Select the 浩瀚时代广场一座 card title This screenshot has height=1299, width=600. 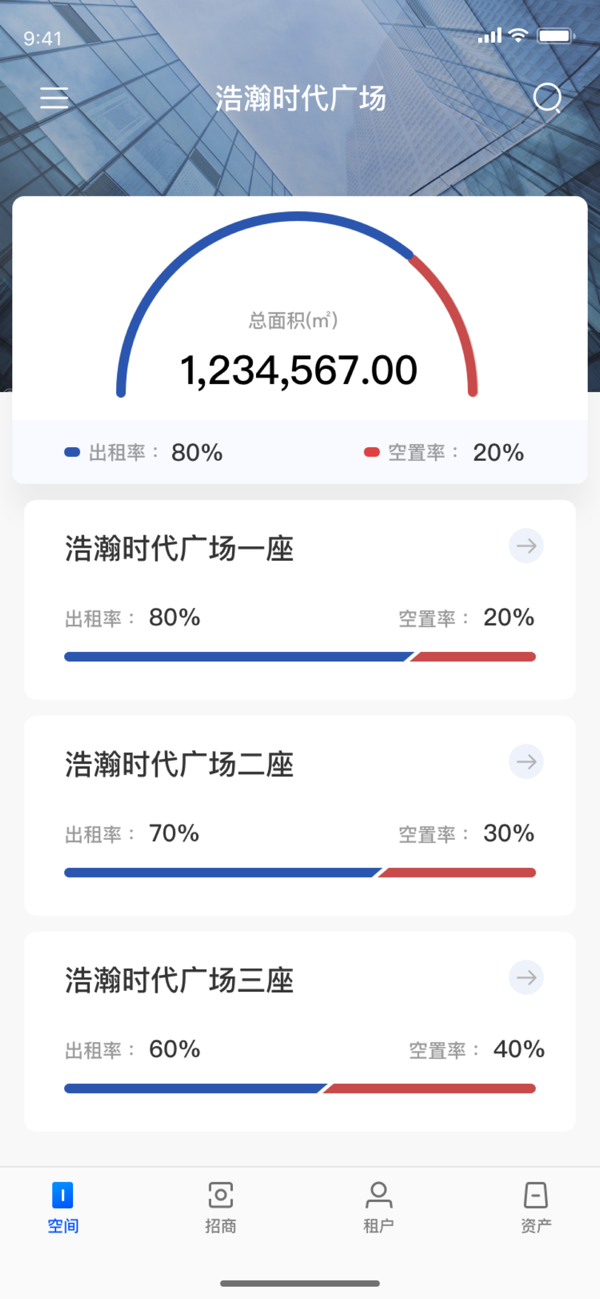pyautogui.click(x=179, y=548)
